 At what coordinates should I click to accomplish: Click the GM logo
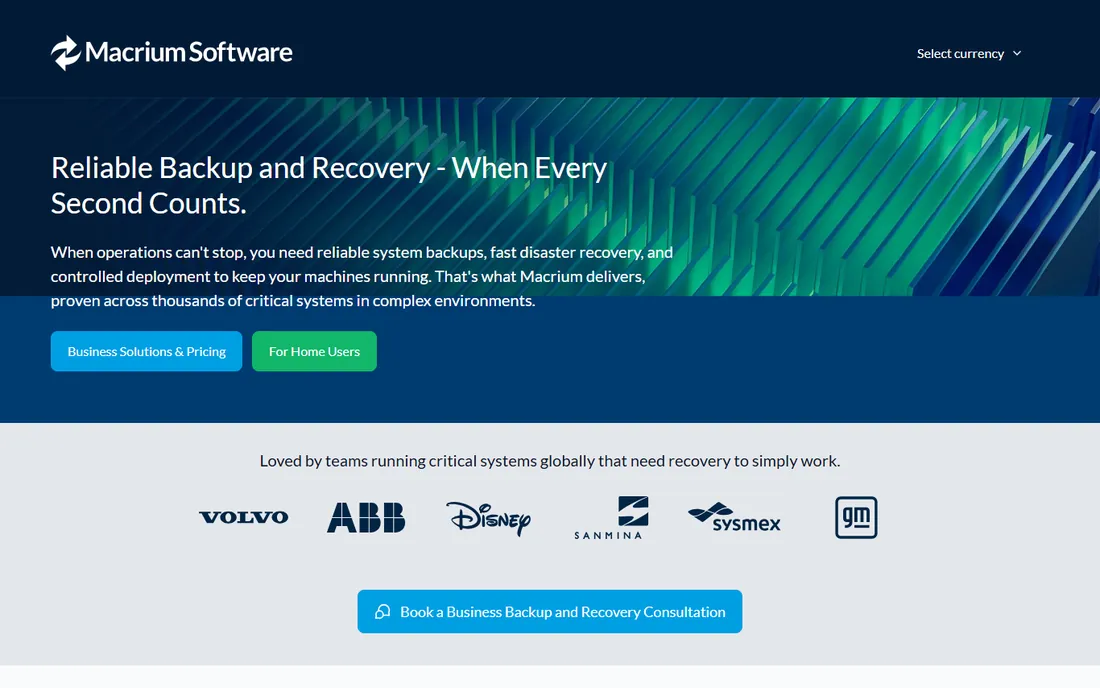[x=856, y=518]
